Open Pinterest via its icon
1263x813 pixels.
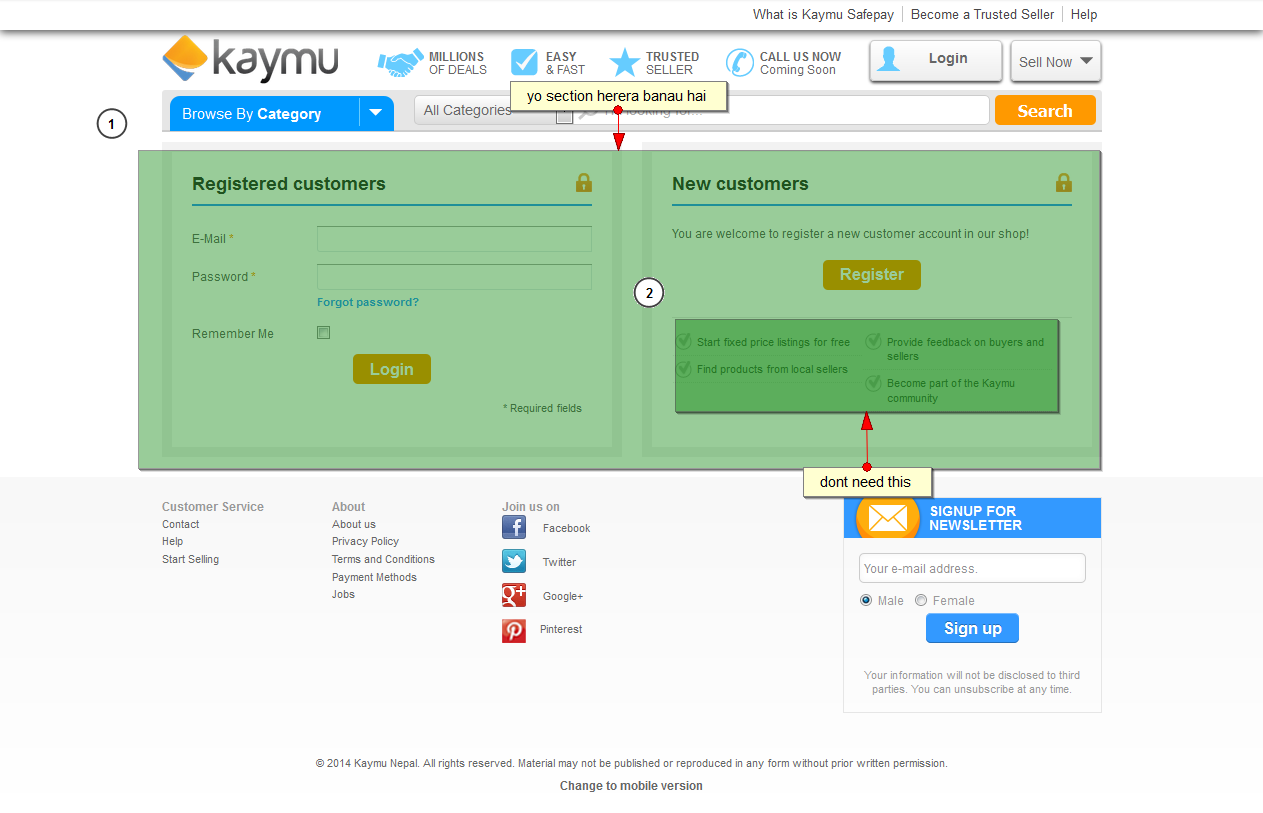(514, 631)
